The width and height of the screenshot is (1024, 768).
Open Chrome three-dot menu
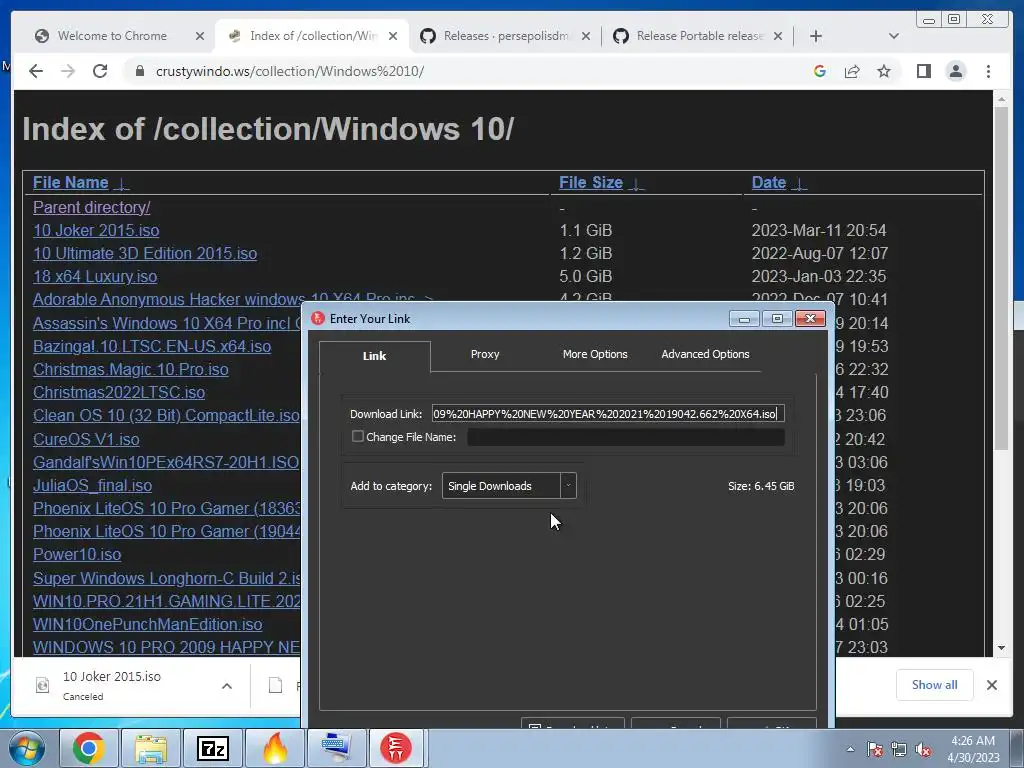(988, 71)
